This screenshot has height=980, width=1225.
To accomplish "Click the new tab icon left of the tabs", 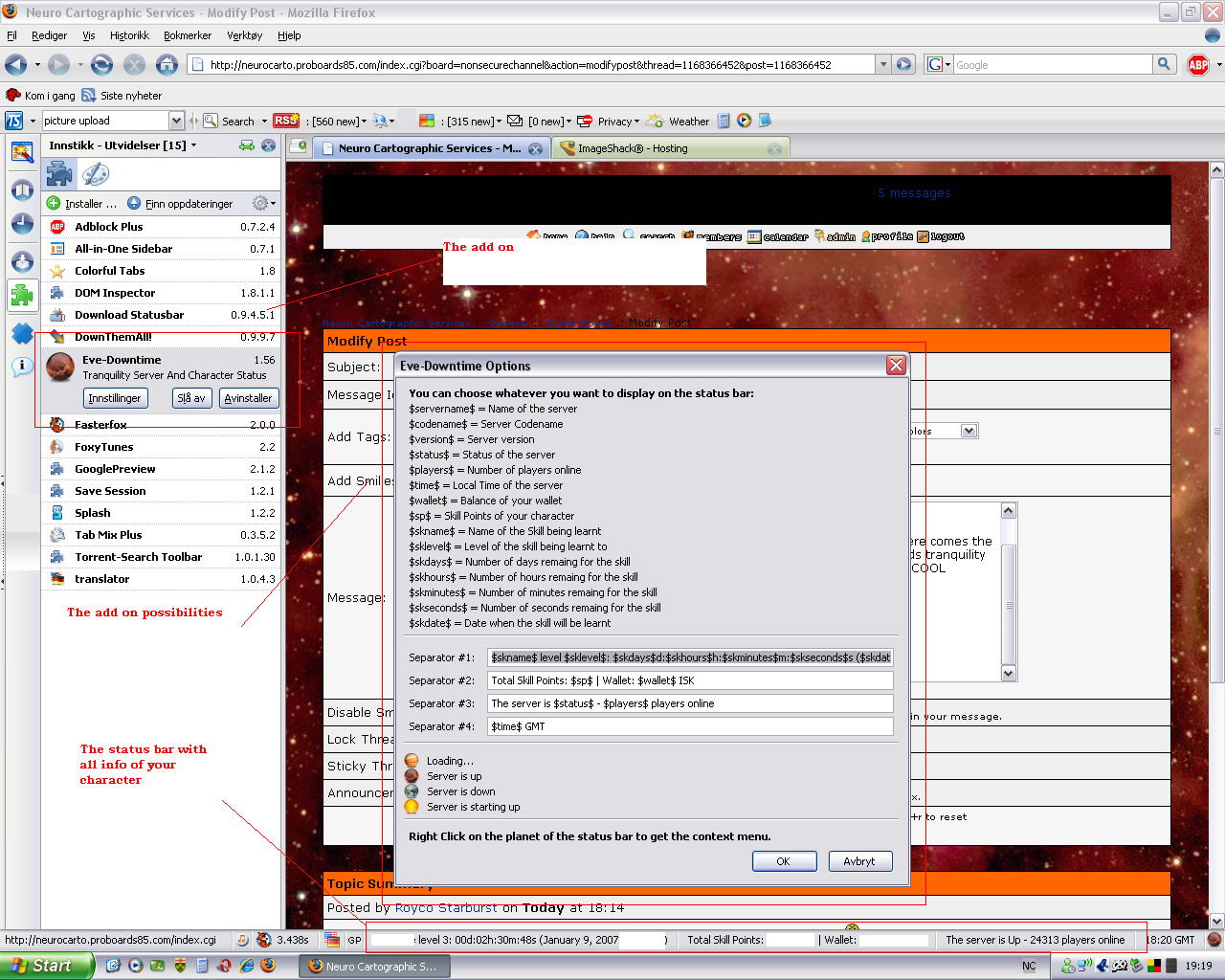I will 299,146.
